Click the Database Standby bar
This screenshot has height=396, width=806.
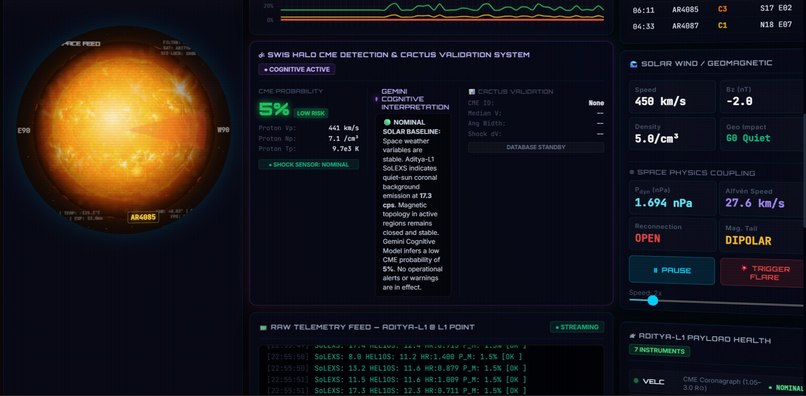[x=536, y=147]
